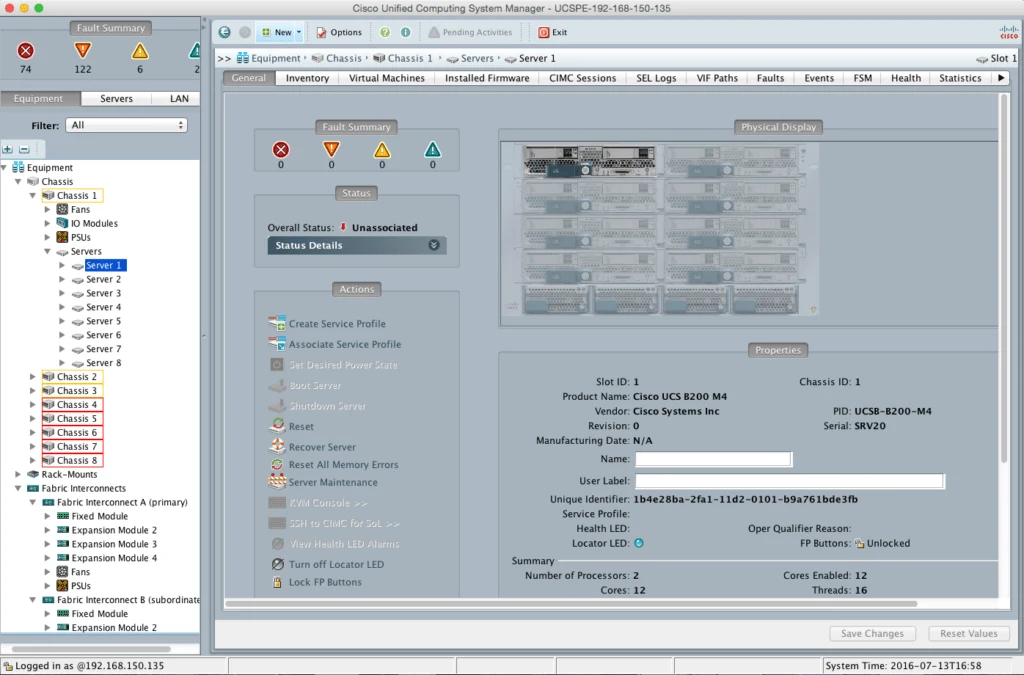Click the vertical scrollbar in properties pane
Viewport: 1024px width, 675px height.
coord(1004,277)
